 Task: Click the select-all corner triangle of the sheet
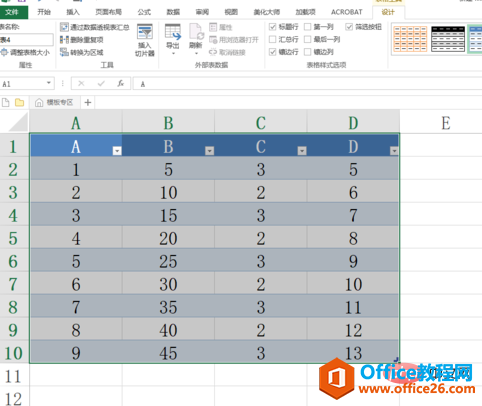pos(17,122)
